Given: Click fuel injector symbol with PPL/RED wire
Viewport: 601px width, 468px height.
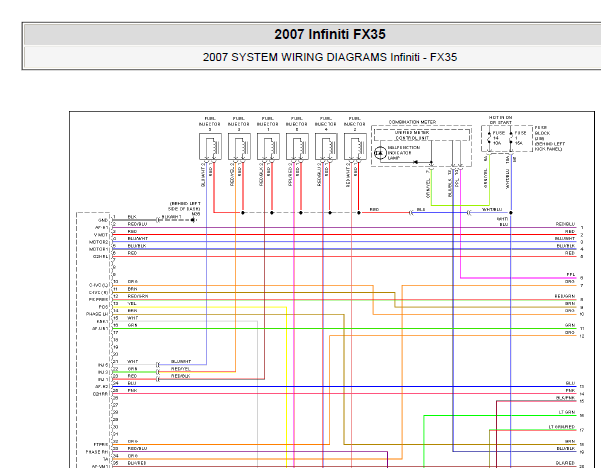Looking at the screenshot, I should click(297, 146).
